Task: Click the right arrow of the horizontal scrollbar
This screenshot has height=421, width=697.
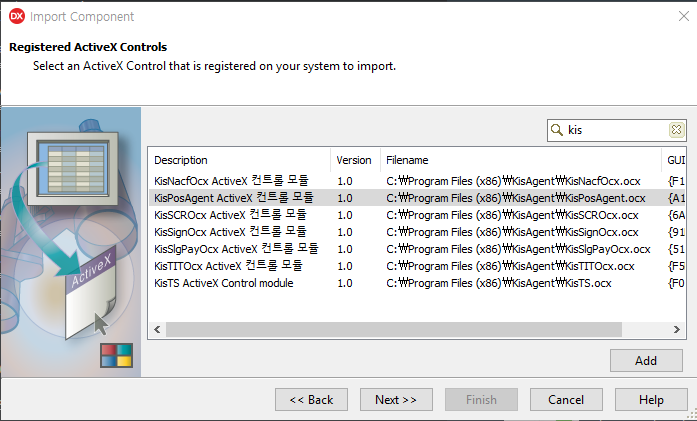Action: pyautogui.click(x=677, y=329)
